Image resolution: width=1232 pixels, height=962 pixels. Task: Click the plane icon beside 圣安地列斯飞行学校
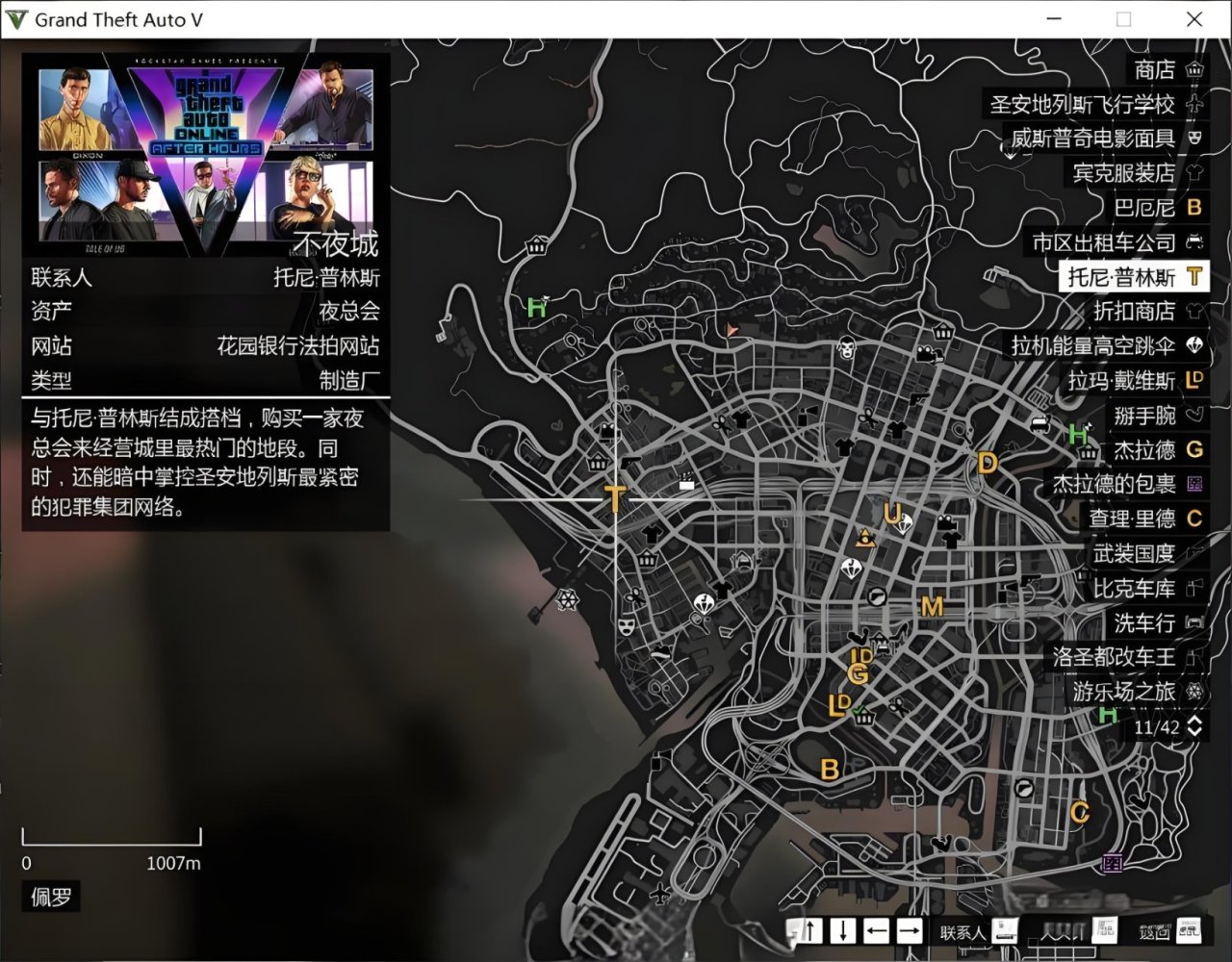tap(1194, 104)
